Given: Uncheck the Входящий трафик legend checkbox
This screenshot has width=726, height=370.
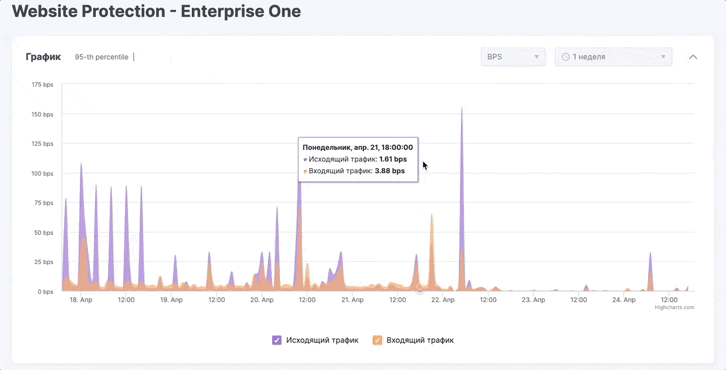Looking at the screenshot, I should pos(377,340).
